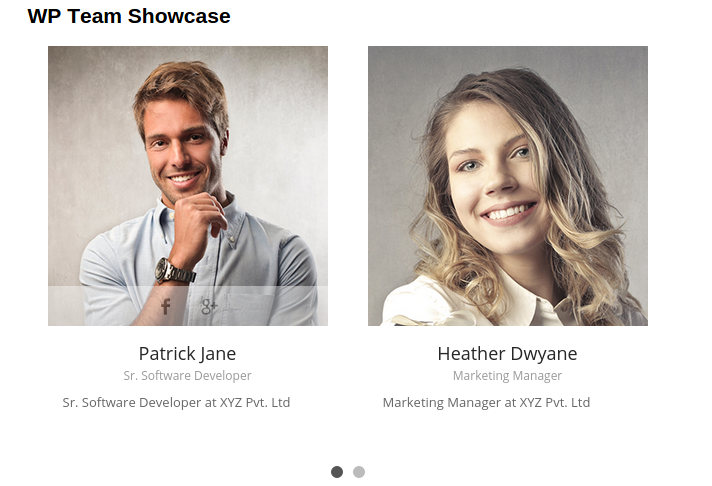Image resolution: width=712 pixels, height=486 pixels.
Task: Click Heather Dwyane's profile photo
Action: coord(508,186)
